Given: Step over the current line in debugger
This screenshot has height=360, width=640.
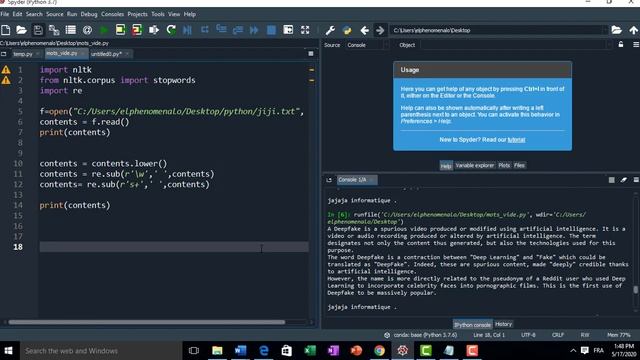Looking at the screenshot, I should 204,29.
